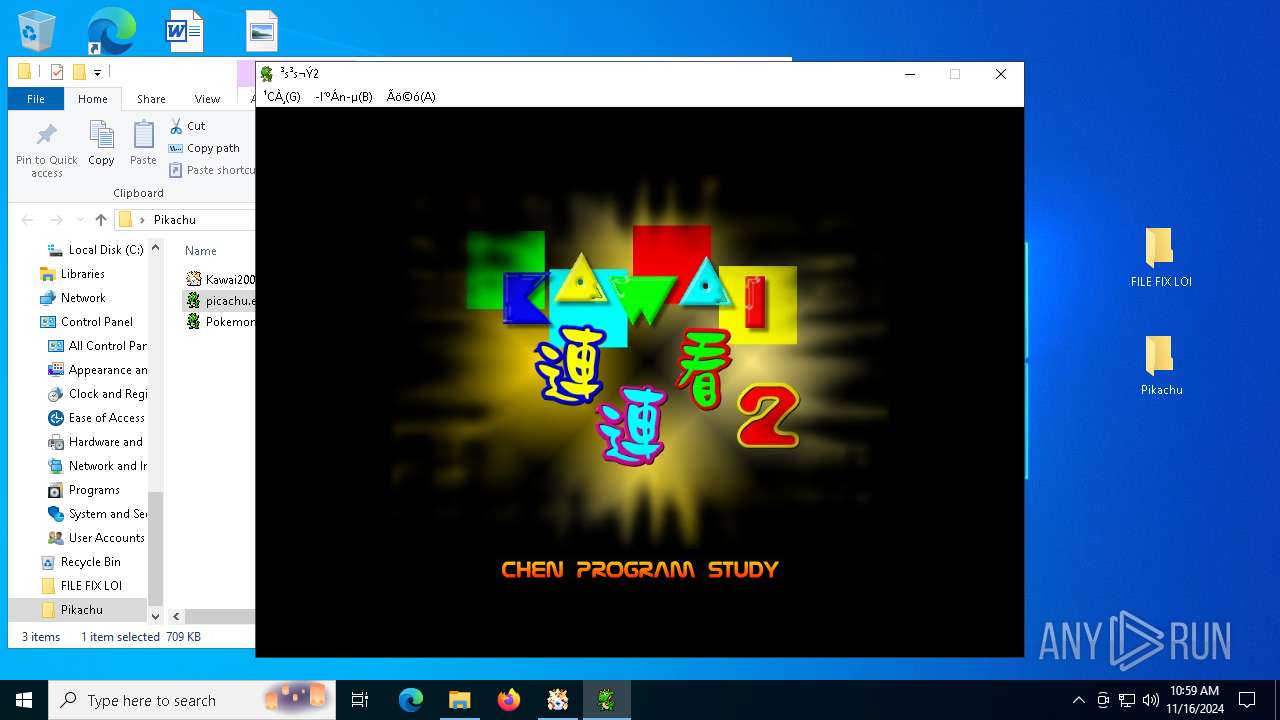Open the image file icon on desktop

click(262, 30)
